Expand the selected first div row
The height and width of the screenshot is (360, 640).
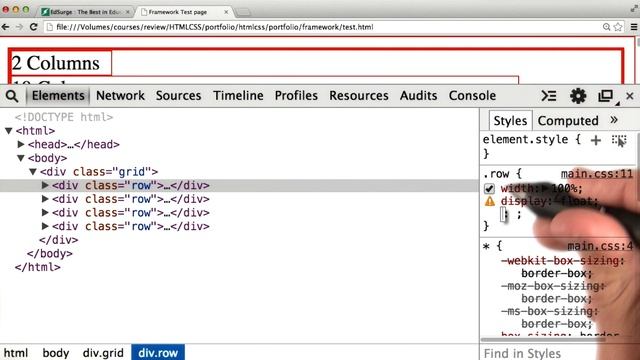pos(45,185)
